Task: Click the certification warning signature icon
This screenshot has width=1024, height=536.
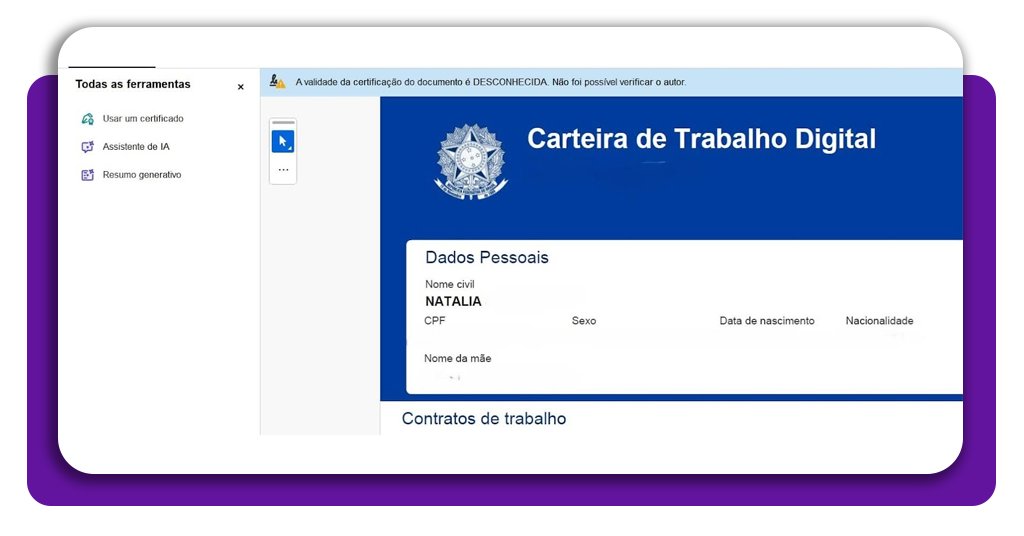Action: 278,82
